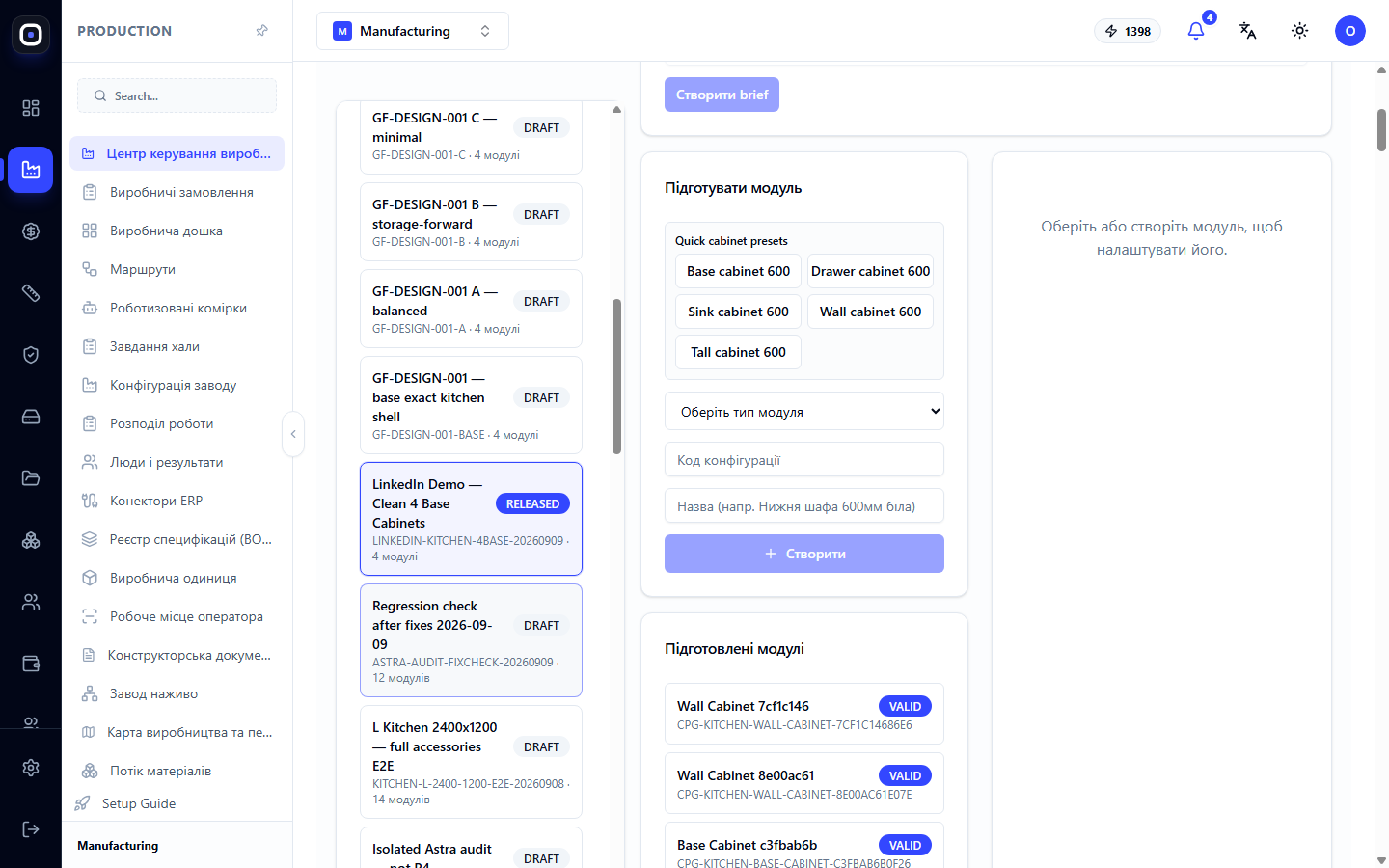Open the dashboard grid icon in left rail
The image size is (1389, 868).
[x=31, y=108]
